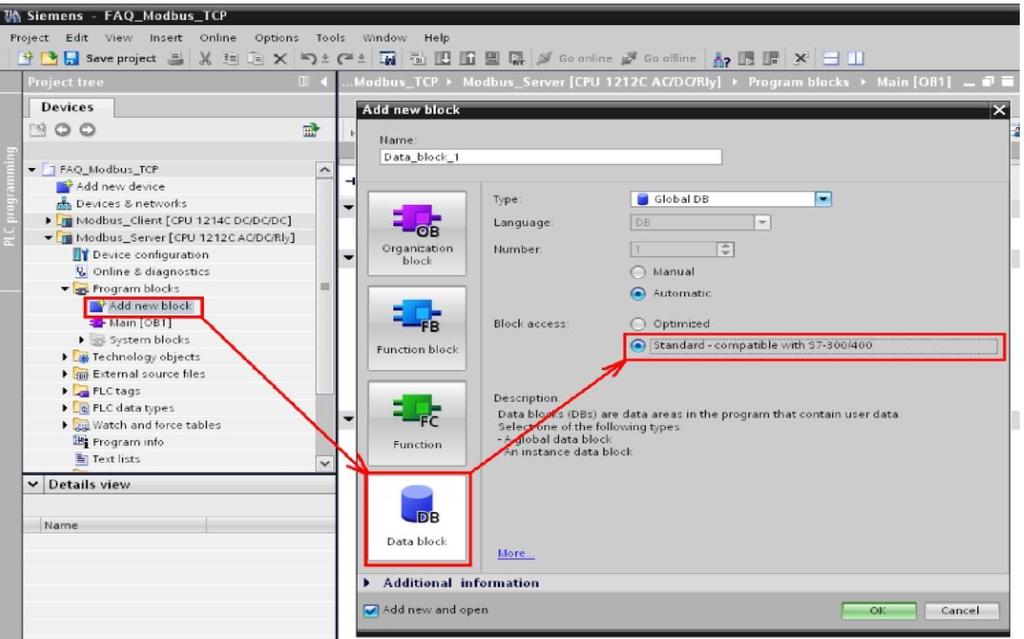Open the Online menu

[x=218, y=38]
